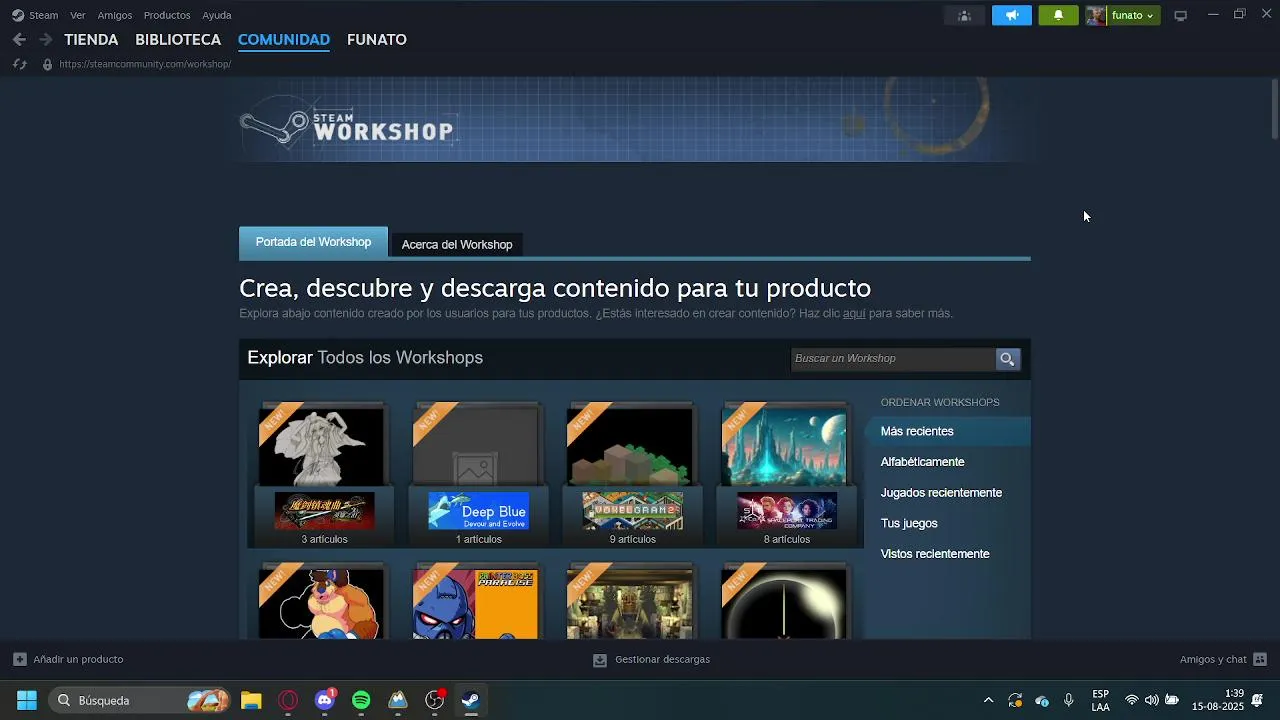Open the friends group icon button
The width and height of the screenshot is (1280, 720).
click(x=964, y=15)
